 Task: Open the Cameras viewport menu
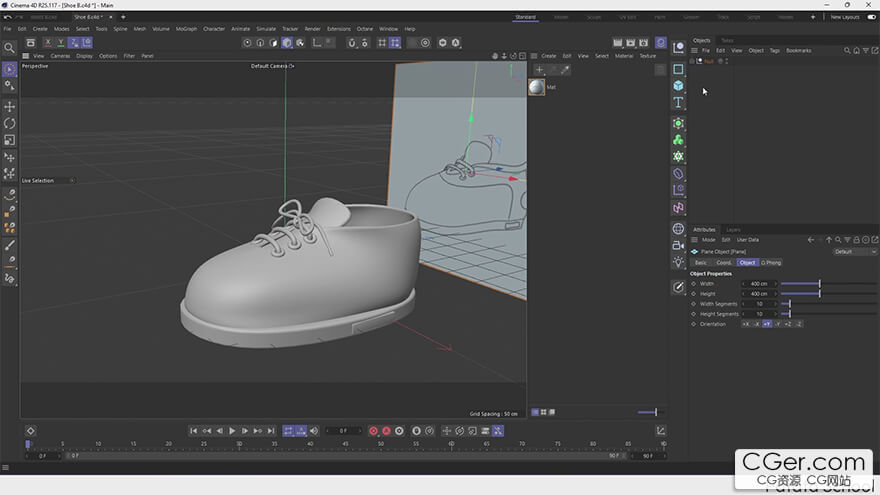click(x=61, y=56)
